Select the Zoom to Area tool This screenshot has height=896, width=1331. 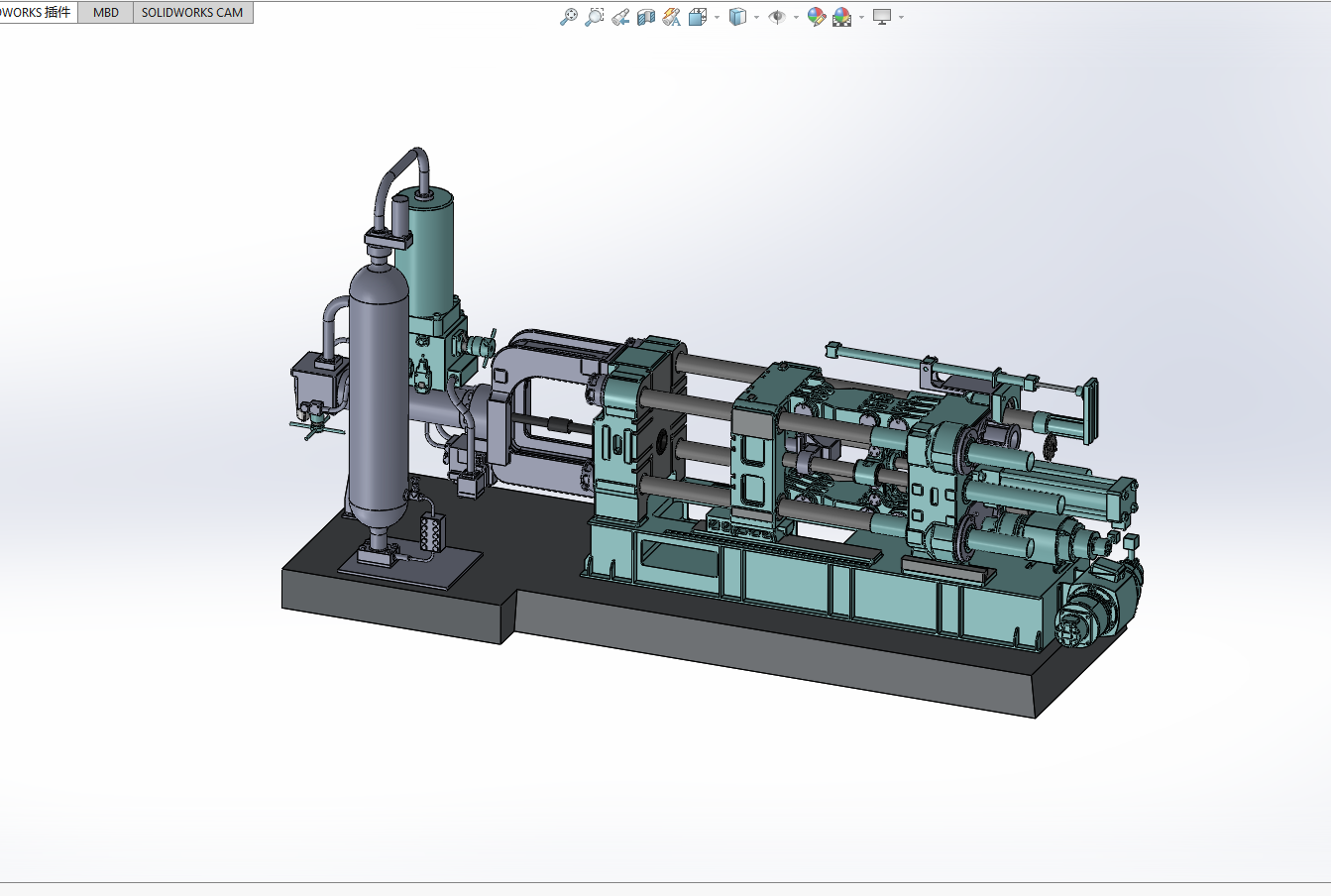(x=594, y=17)
